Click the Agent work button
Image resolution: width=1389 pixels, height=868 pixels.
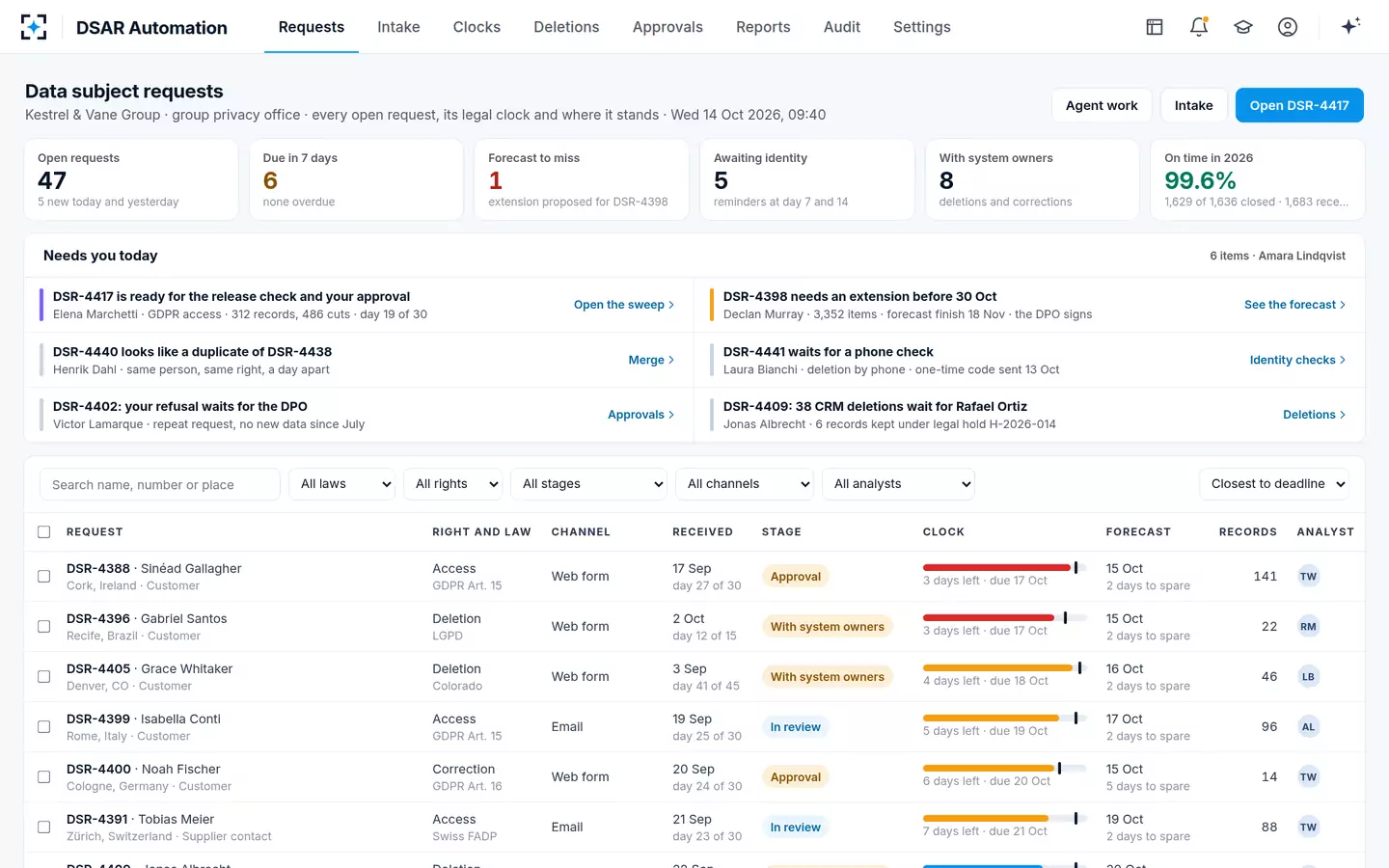point(1102,105)
